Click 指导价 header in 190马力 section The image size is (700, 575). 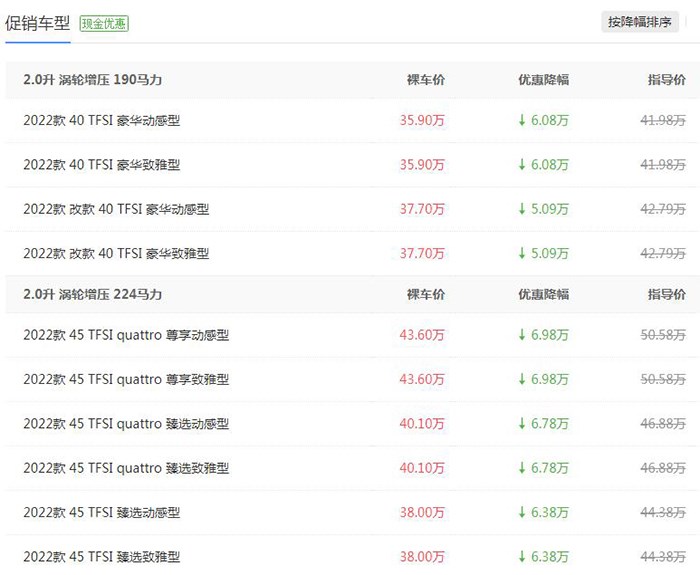667,80
